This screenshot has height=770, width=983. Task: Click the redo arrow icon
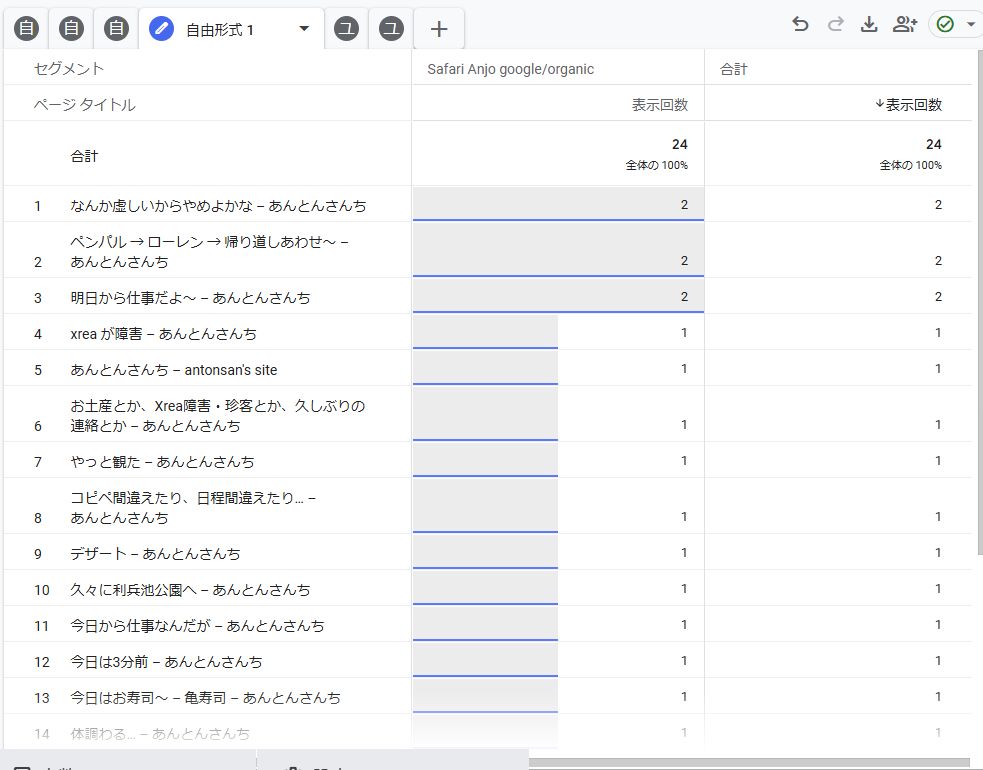point(835,25)
